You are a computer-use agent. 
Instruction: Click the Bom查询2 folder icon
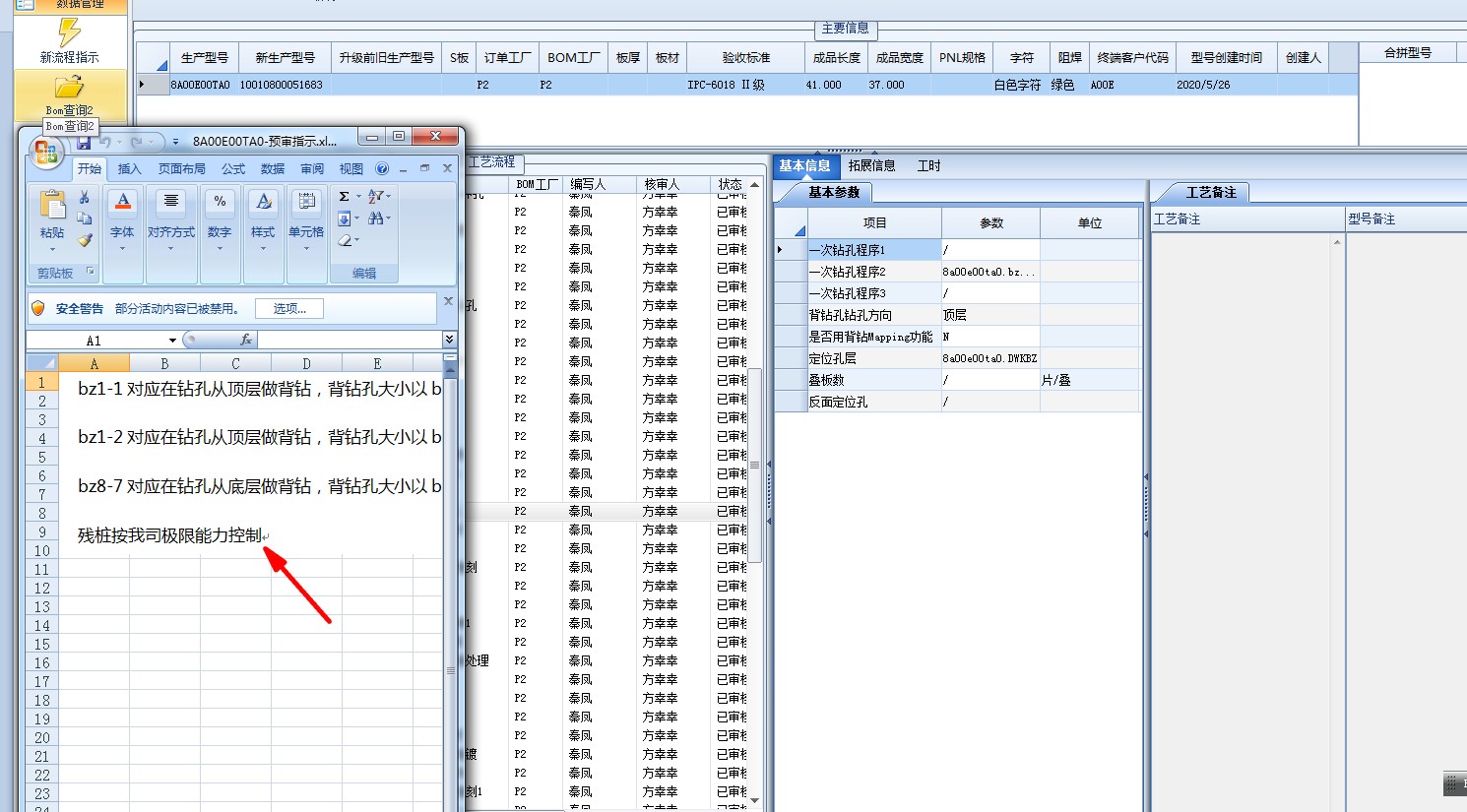tap(69, 87)
